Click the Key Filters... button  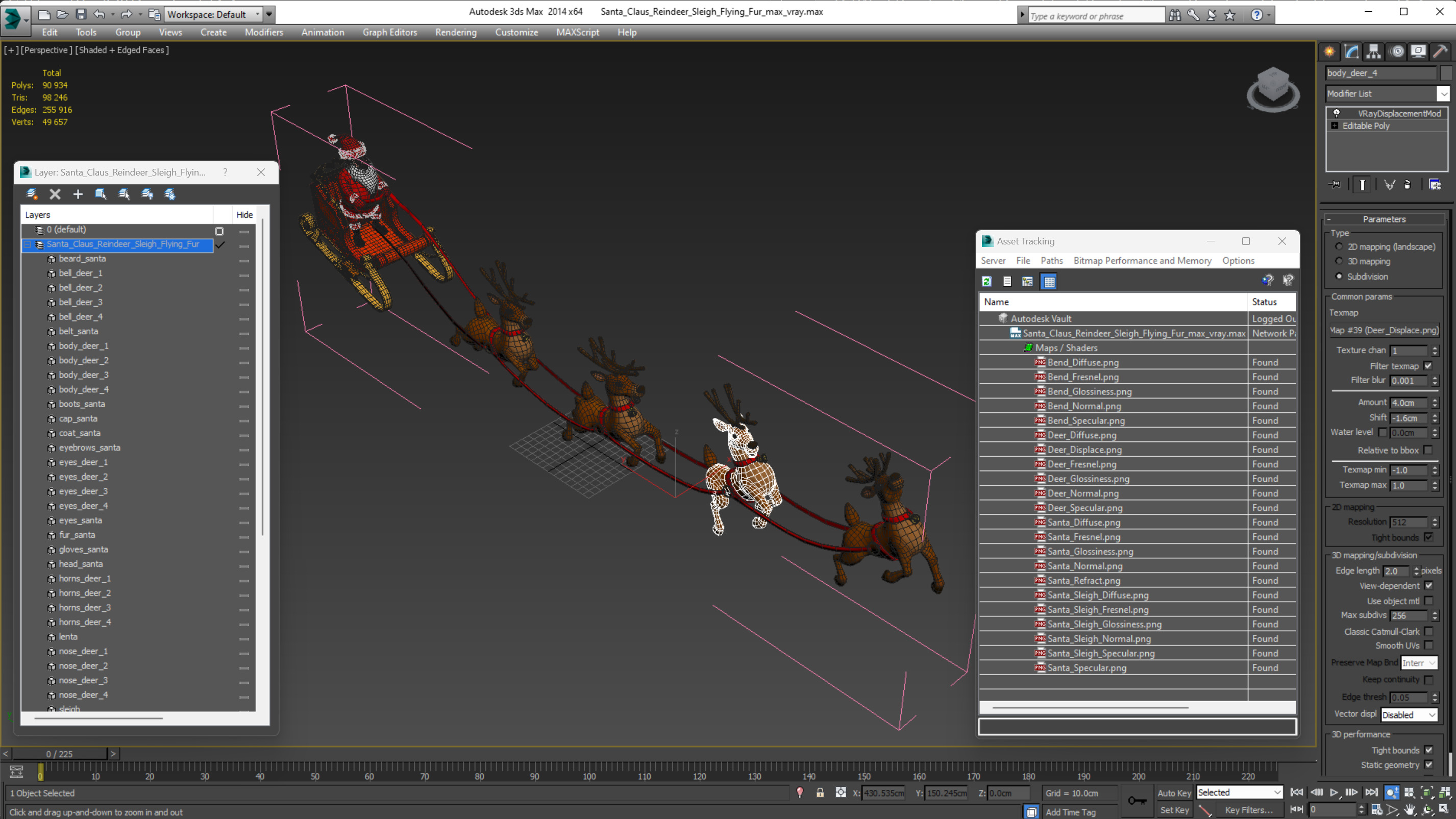pos(1249,810)
